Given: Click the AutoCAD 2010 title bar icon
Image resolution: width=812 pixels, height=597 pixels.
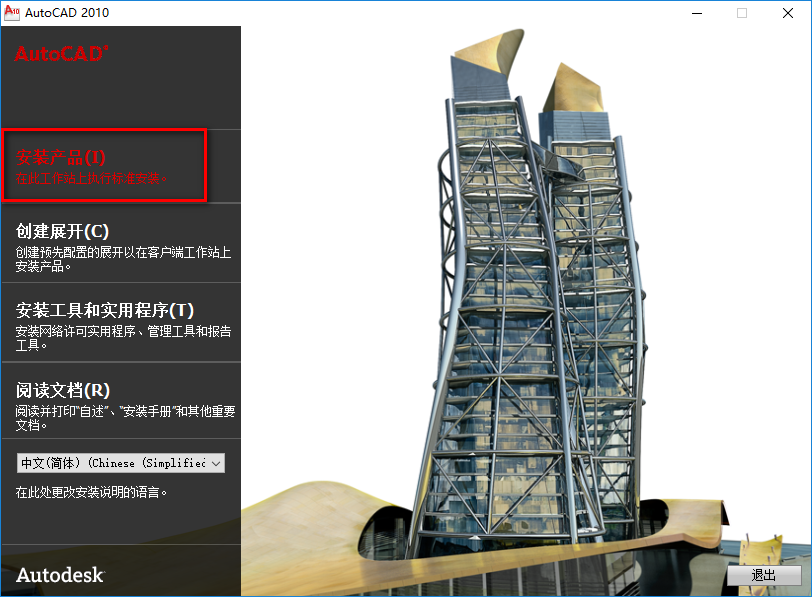Looking at the screenshot, I should coord(12,13).
